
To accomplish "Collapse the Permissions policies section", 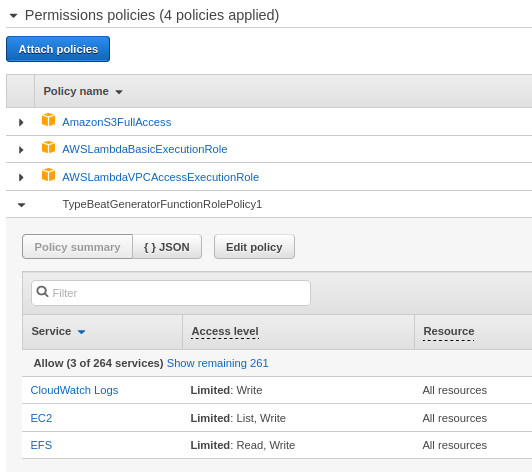I will 14,16.
